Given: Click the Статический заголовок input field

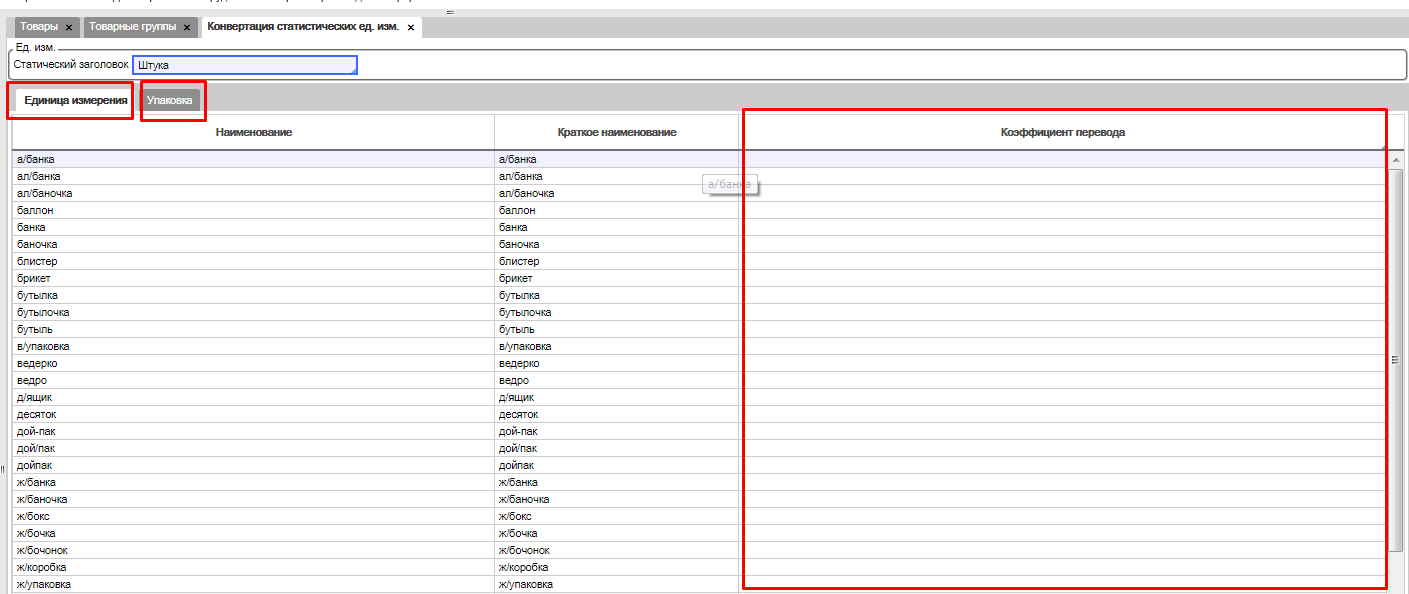Looking at the screenshot, I should pyautogui.click(x=244, y=65).
